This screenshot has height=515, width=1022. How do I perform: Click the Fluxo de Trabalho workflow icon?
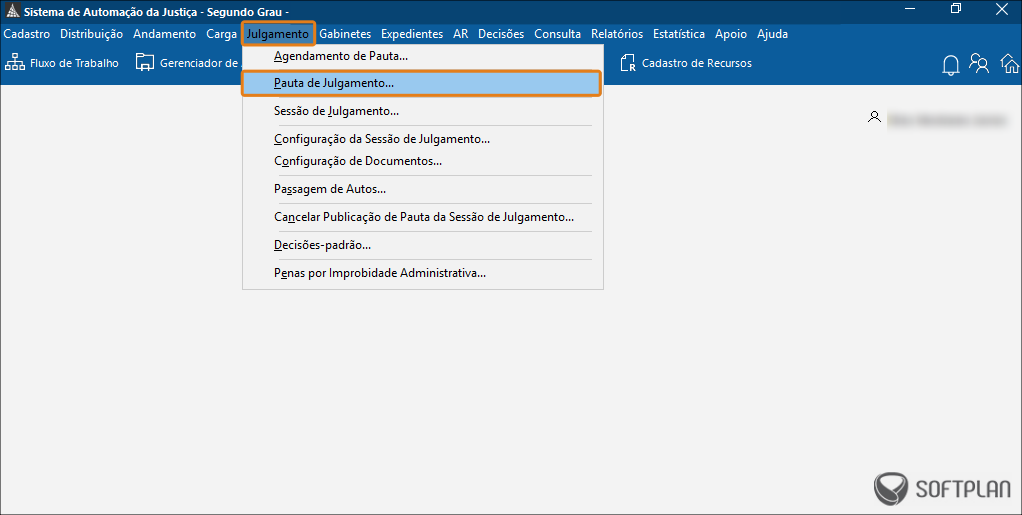coord(15,63)
